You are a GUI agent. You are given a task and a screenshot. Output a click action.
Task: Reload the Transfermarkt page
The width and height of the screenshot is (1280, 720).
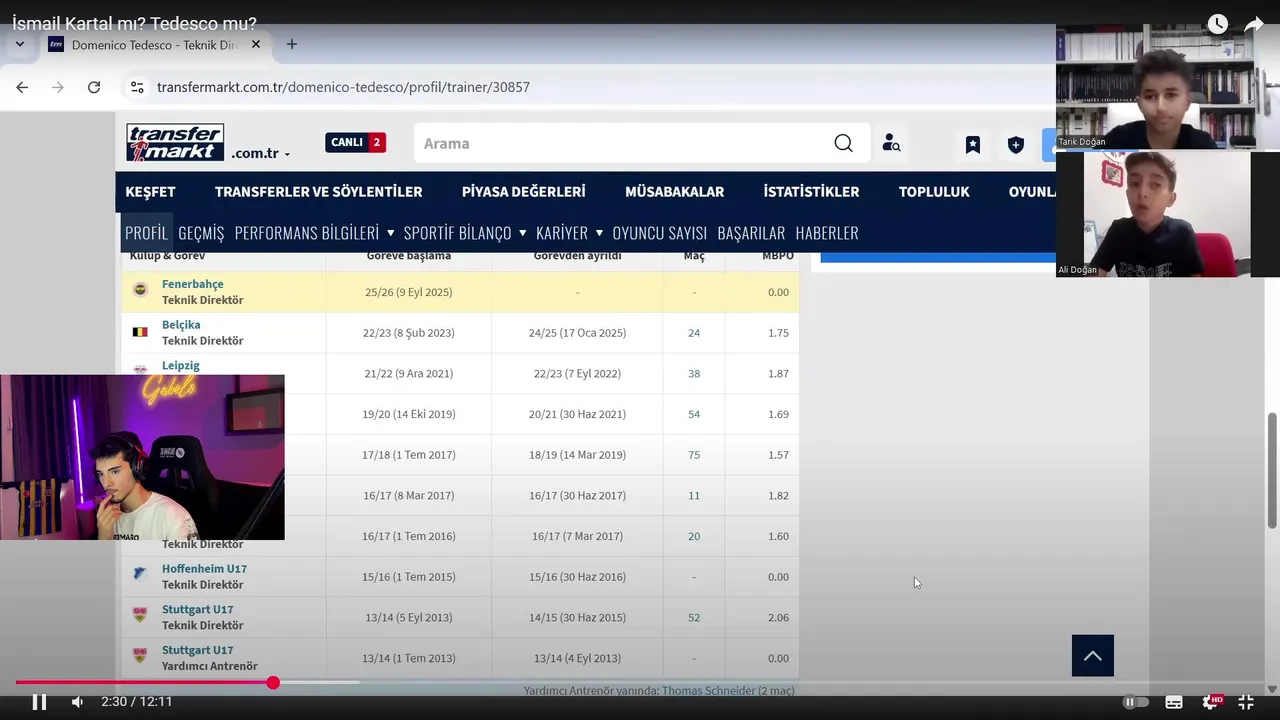[x=94, y=87]
